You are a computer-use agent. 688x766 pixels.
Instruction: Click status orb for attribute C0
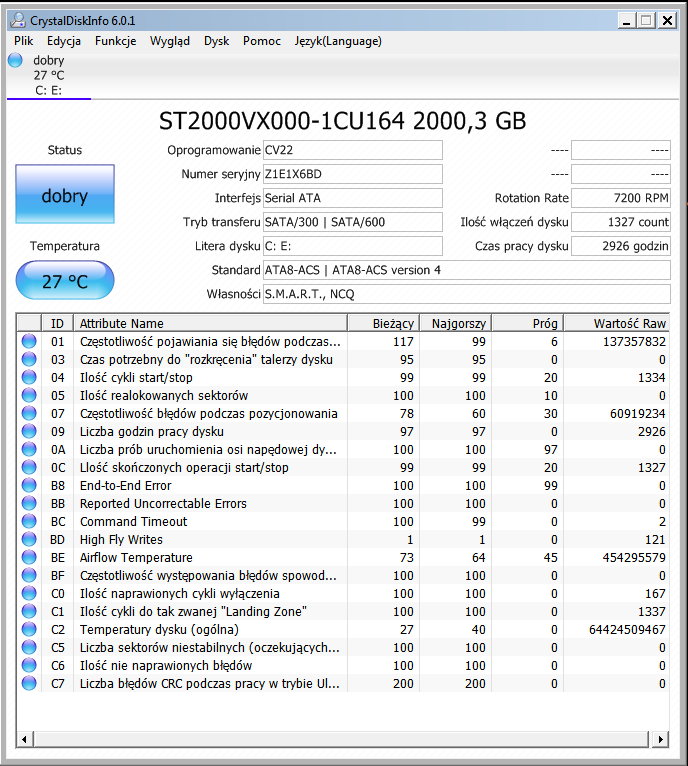tap(29, 593)
